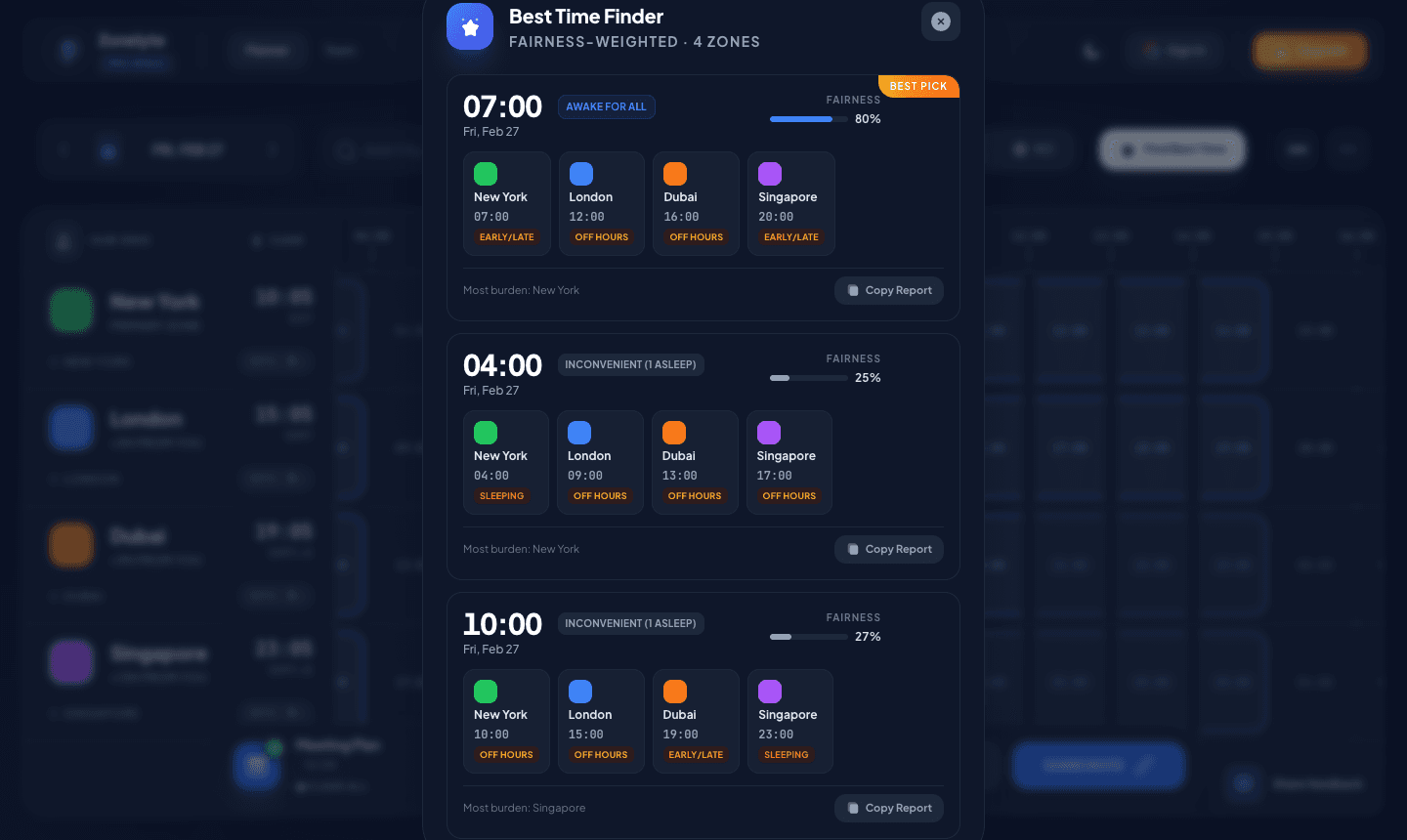This screenshot has width=1407, height=840.
Task: Click the 25% fairness progress bar
Action: coord(808,378)
